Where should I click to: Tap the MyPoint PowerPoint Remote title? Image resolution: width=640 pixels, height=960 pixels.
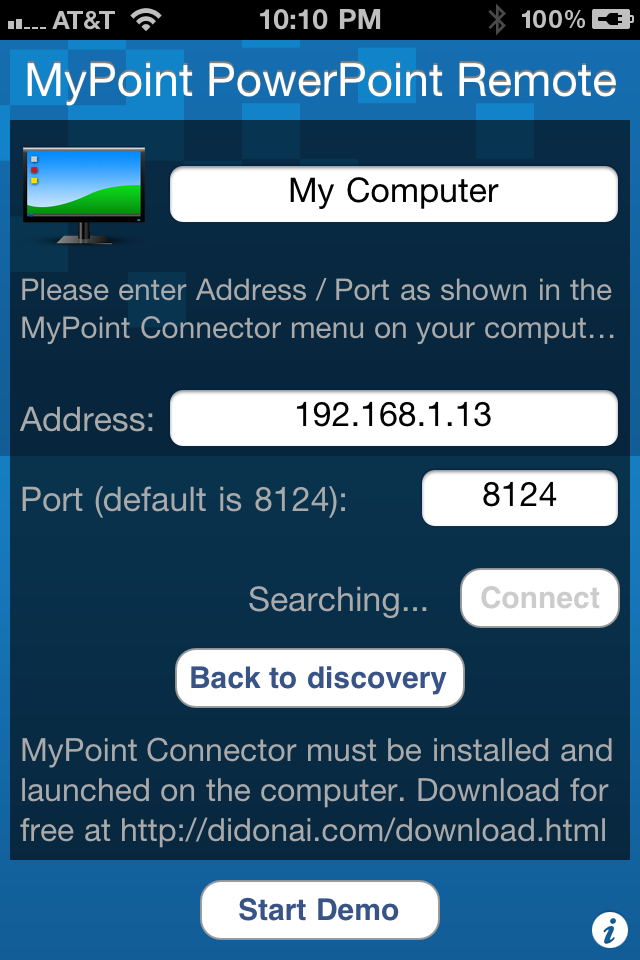coord(320,81)
